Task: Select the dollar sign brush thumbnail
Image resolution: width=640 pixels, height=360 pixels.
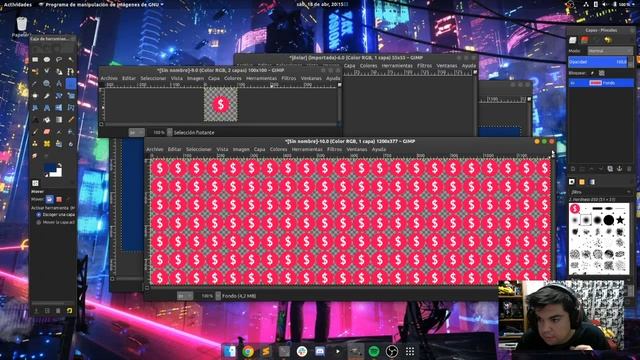Action: [x=575, y=209]
